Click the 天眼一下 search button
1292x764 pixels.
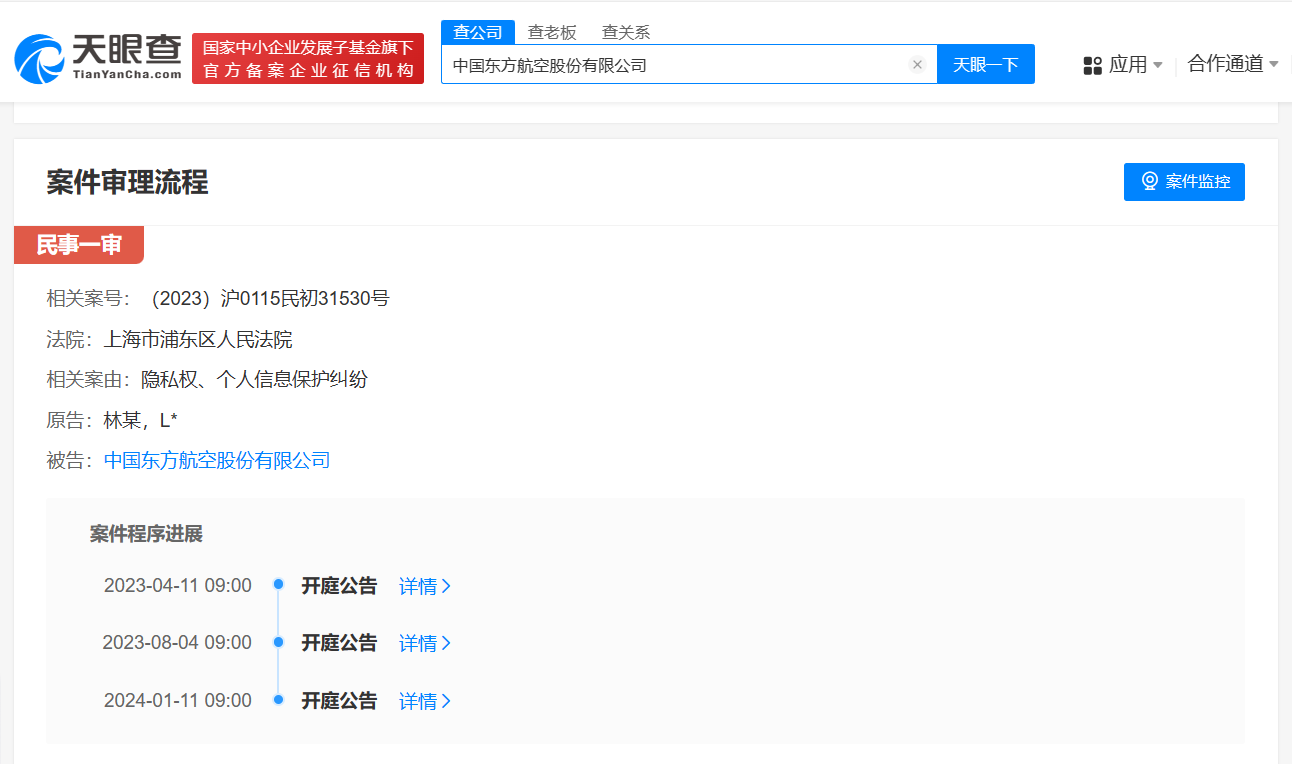[x=986, y=64]
